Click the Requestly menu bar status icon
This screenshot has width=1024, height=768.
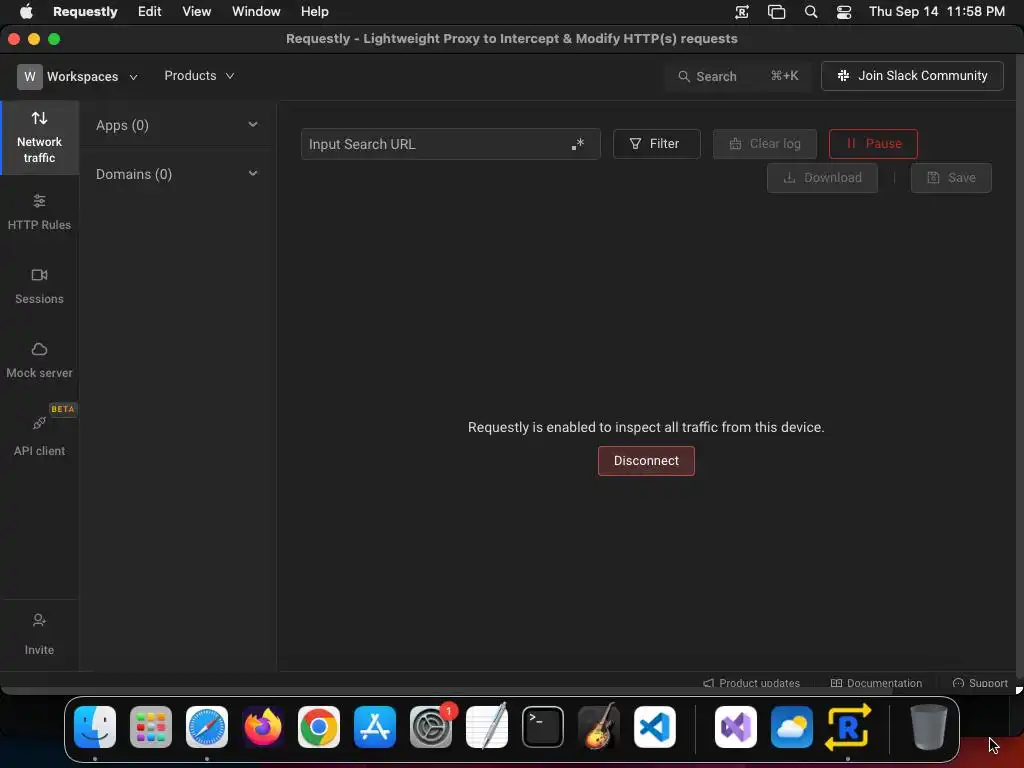point(742,12)
